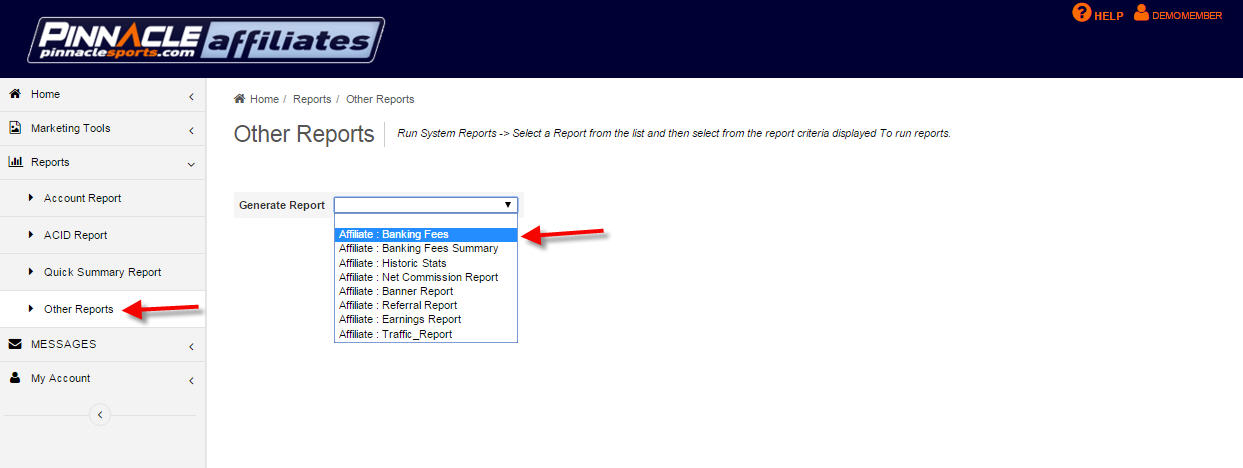This screenshot has width=1243, height=468.
Task: Open the Generate Report dropdown arrow
Action: click(508, 205)
